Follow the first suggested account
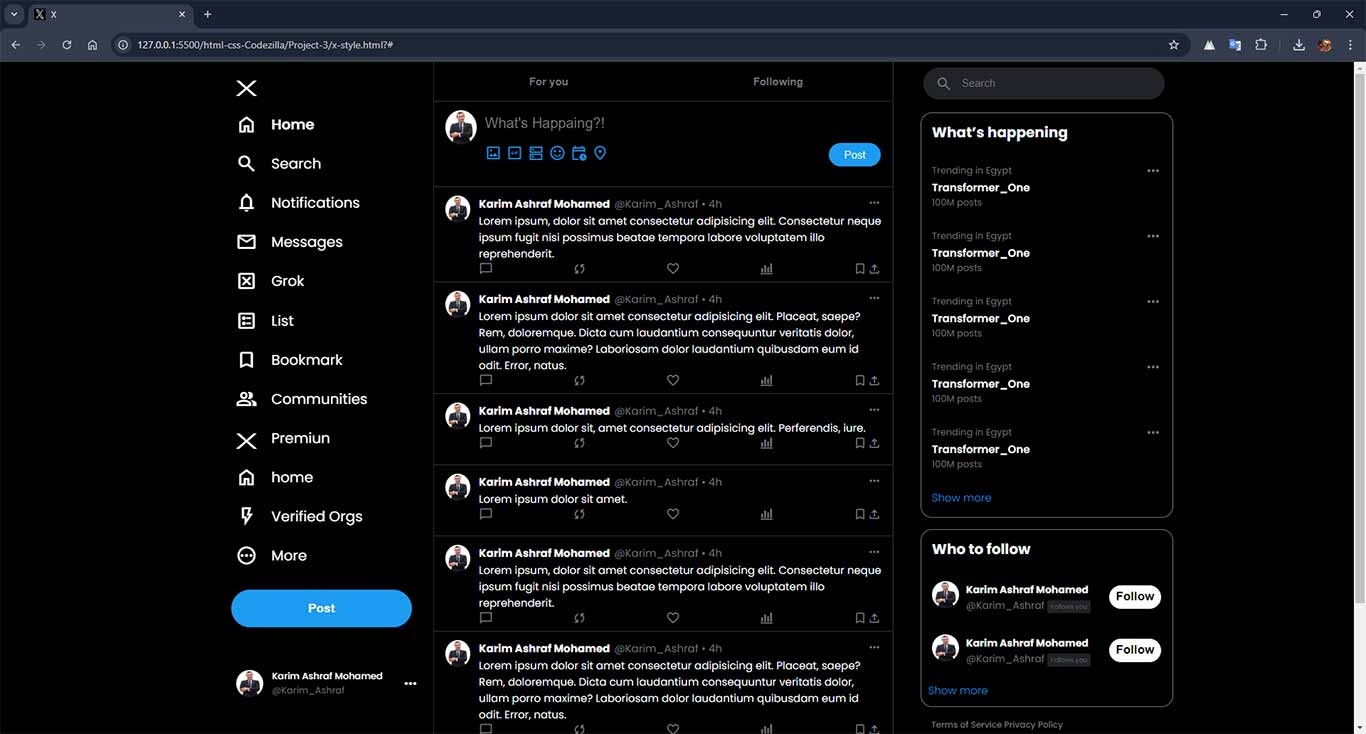This screenshot has width=1366, height=734. 1134,597
